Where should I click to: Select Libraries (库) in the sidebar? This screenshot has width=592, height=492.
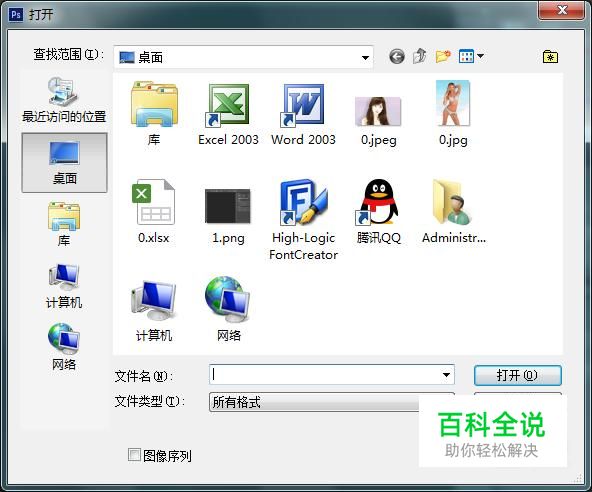(x=64, y=224)
